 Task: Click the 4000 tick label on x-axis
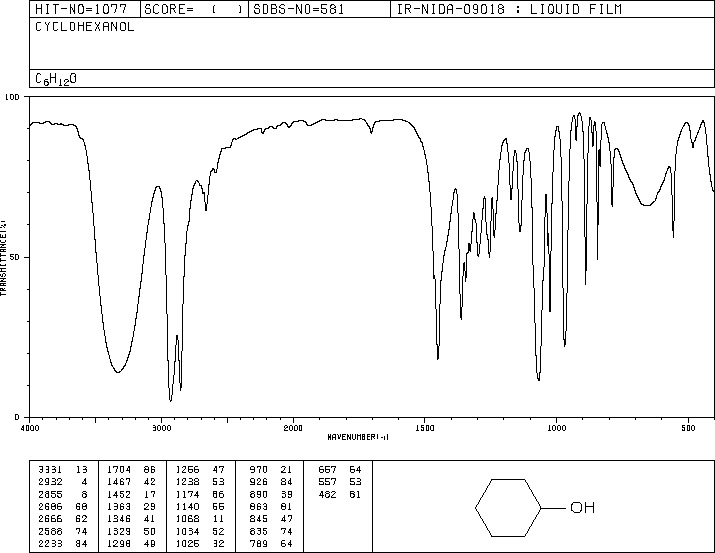coord(30,427)
